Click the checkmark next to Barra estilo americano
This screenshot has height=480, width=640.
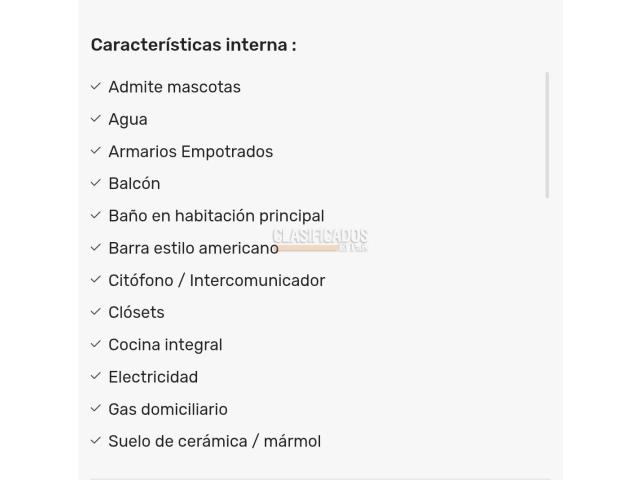click(x=96, y=247)
